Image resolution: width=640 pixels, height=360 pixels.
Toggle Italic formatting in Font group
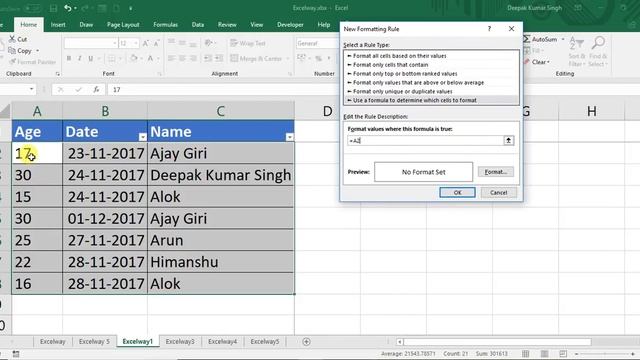click(x=80, y=58)
